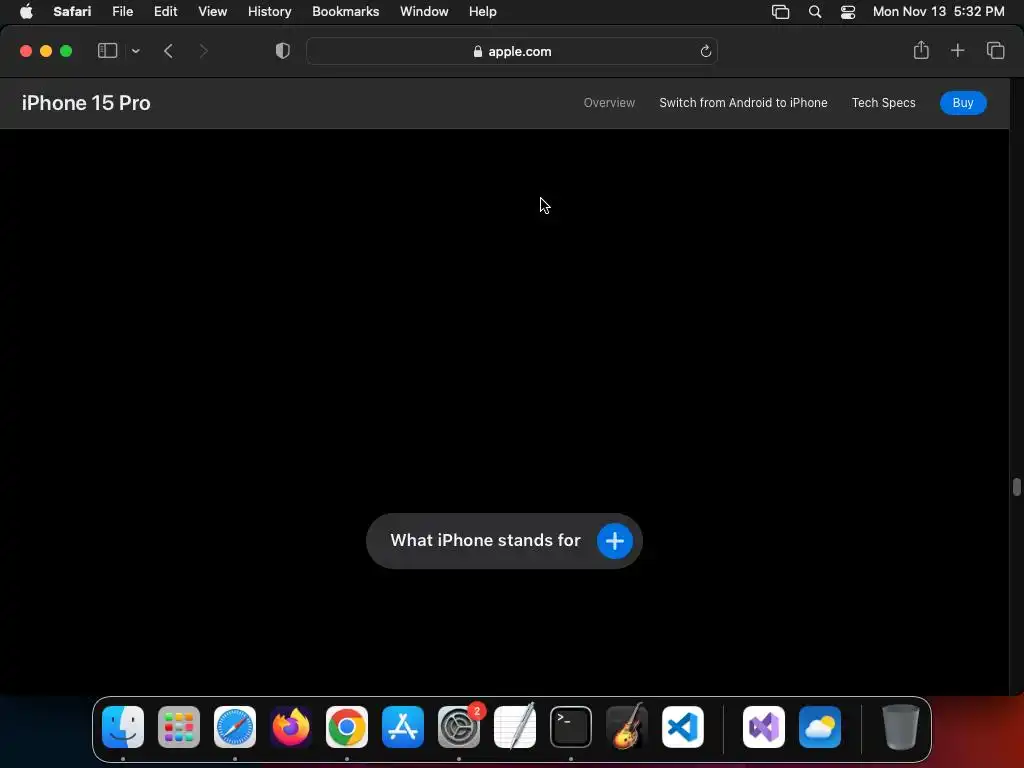Open TextEdit from the Dock
This screenshot has height=768, width=1024.
[x=515, y=726]
